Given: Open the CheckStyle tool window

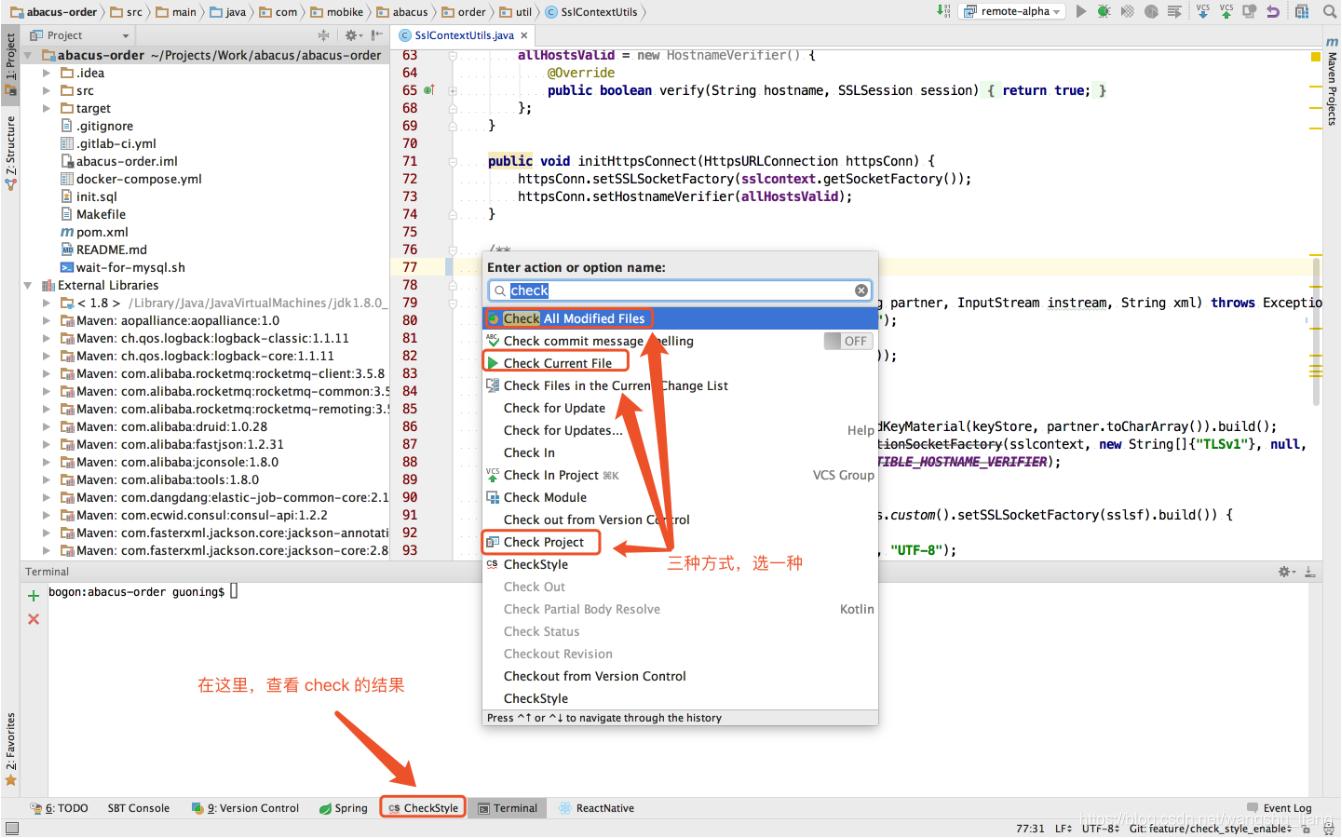Looking at the screenshot, I should (x=423, y=808).
